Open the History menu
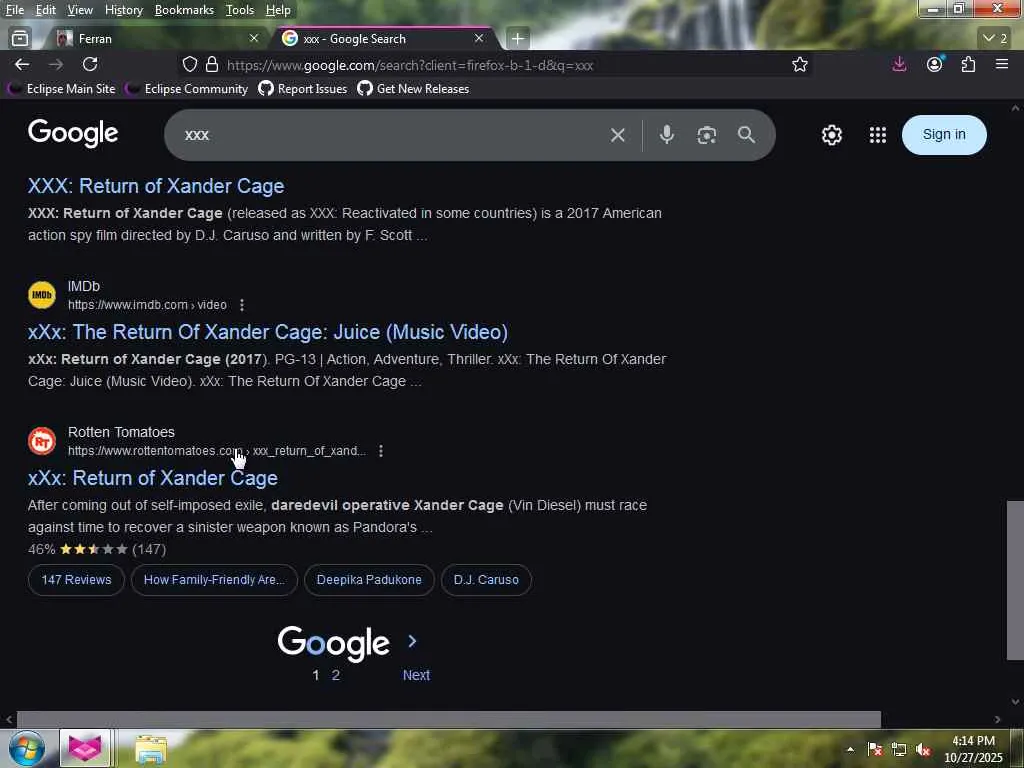 coord(123,10)
